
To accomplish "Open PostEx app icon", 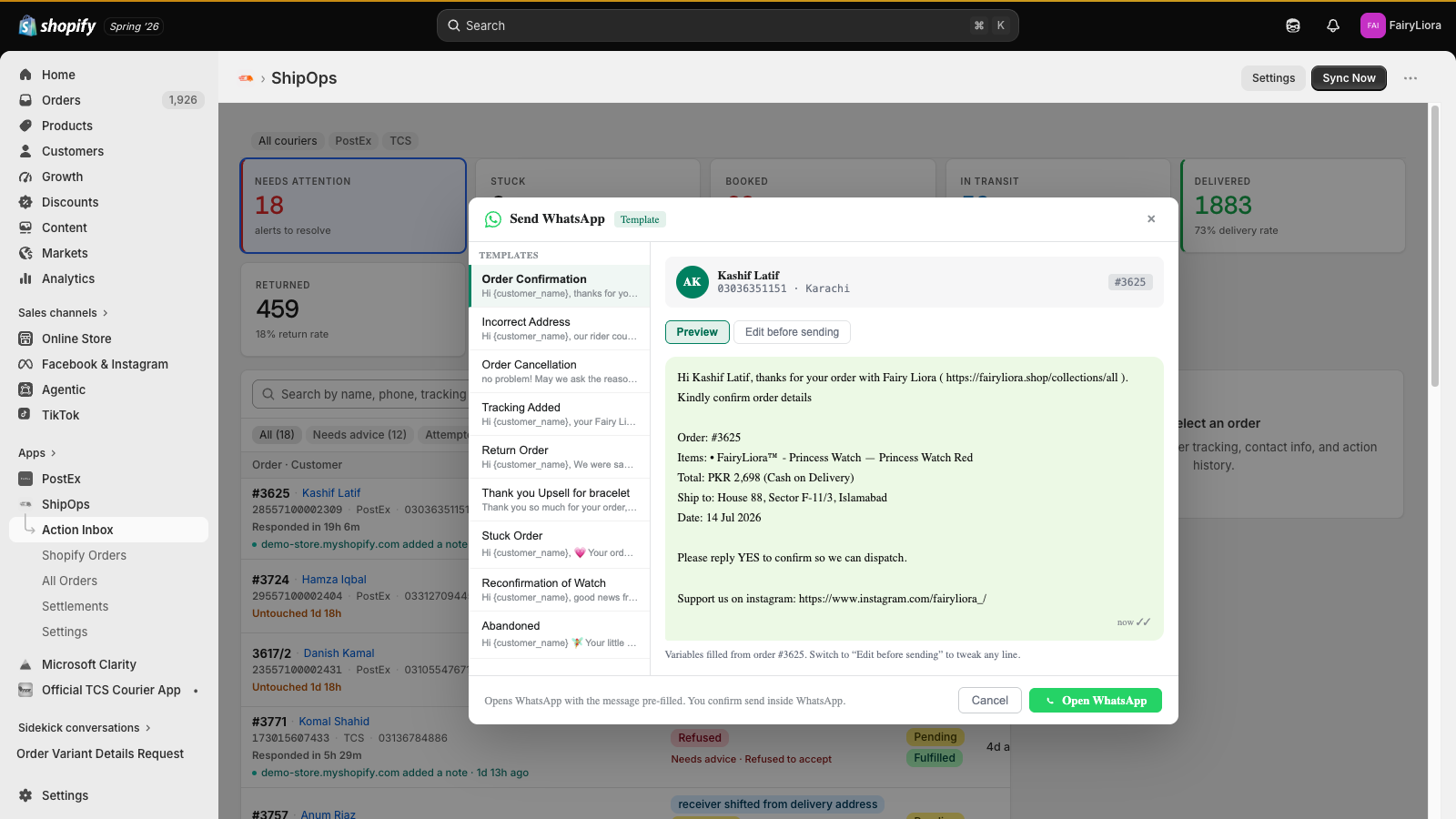I will tap(25, 479).
